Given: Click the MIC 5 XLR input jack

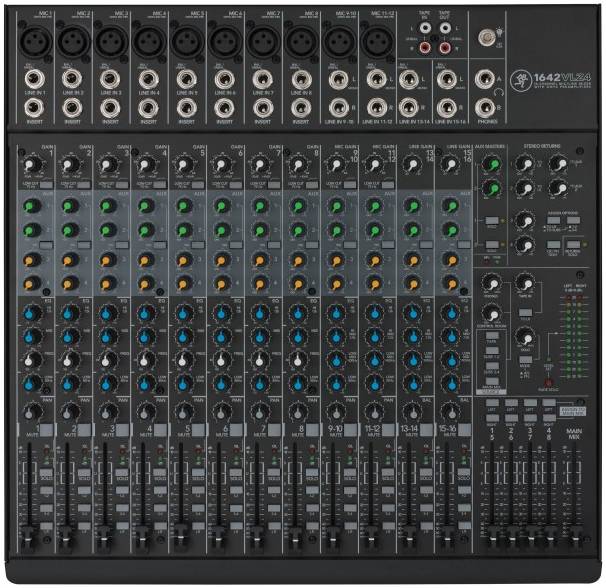Looking at the screenshot, I should [x=187, y=41].
